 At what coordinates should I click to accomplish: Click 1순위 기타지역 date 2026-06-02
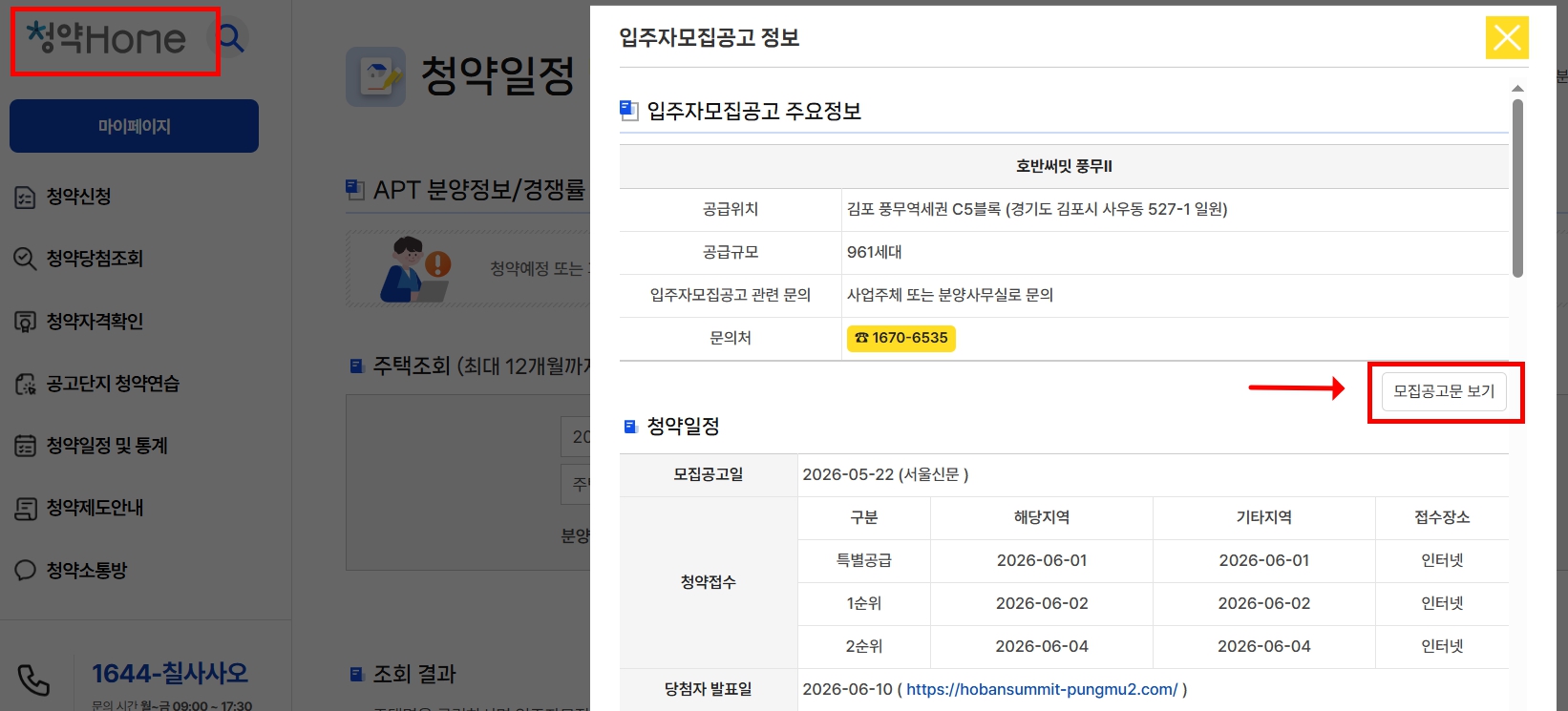pos(1264,603)
